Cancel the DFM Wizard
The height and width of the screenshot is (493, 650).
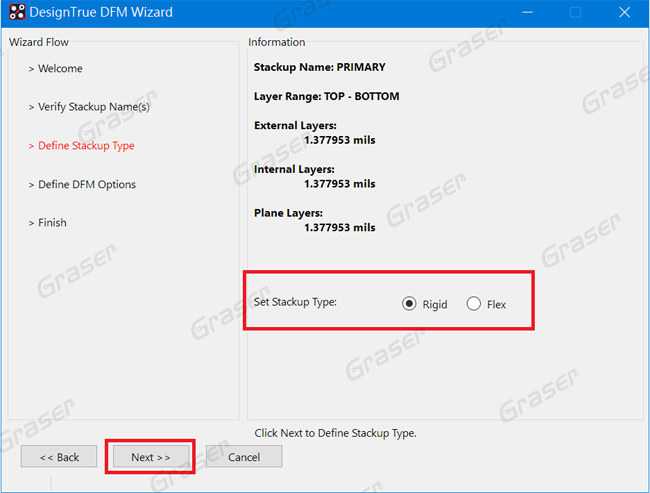pos(244,457)
